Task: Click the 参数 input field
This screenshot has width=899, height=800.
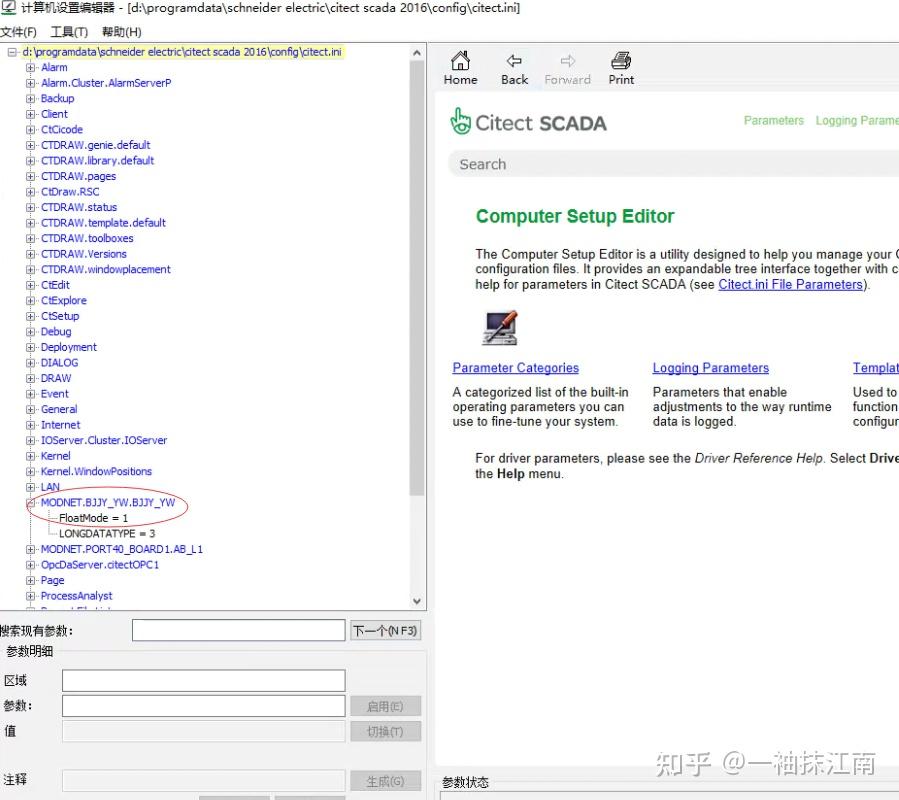Action: point(204,706)
